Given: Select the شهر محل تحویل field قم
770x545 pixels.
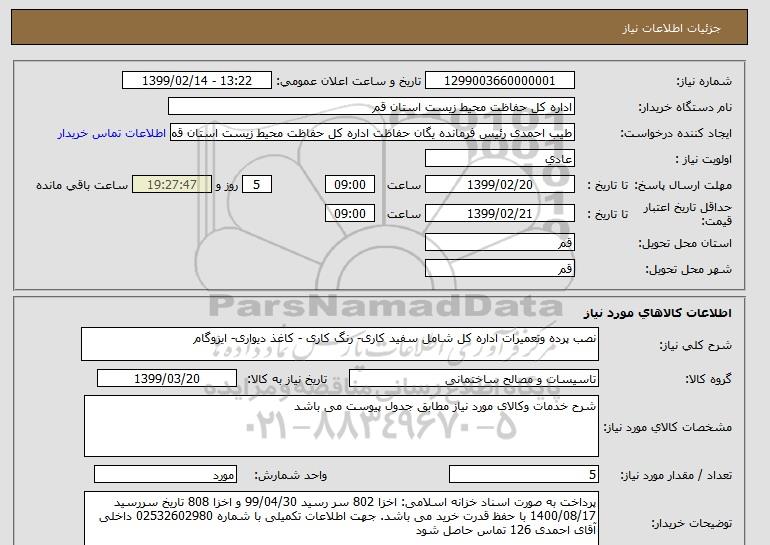Looking at the screenshot, I should [499, 269].
